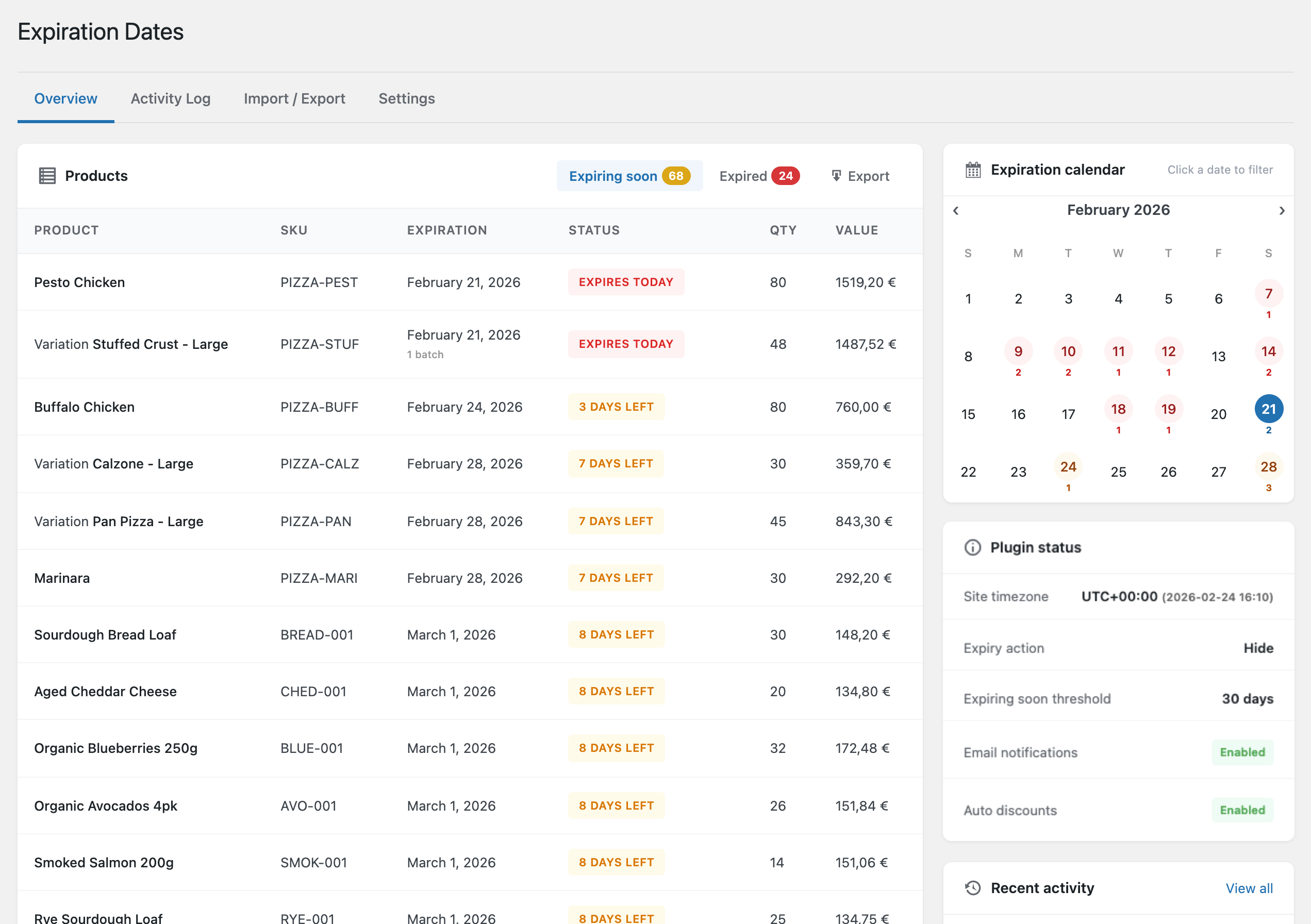
Task: Open the Pesto Chicken product row
Action: tap(79, 282)
